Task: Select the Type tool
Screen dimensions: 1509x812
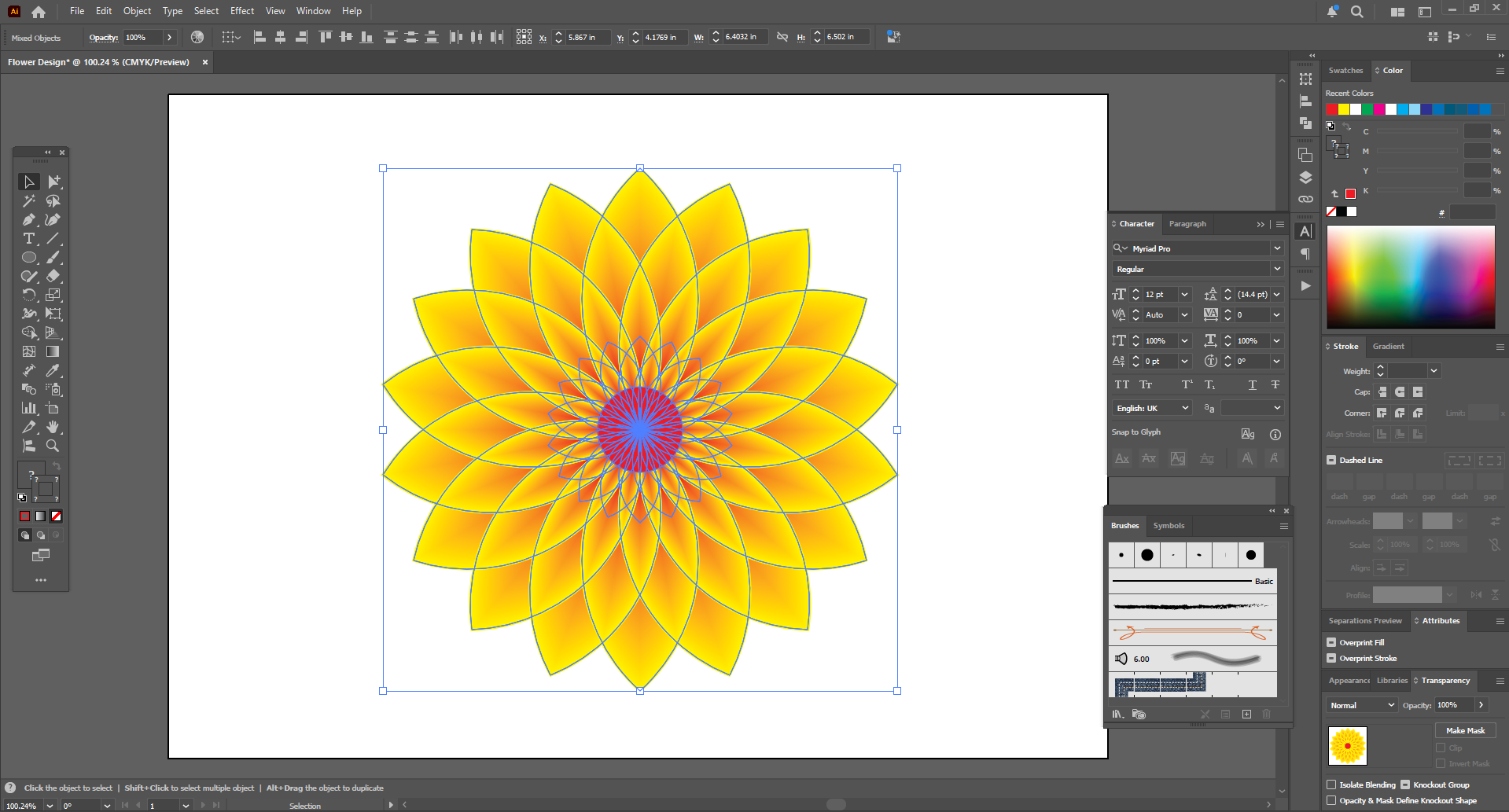Action: click(x=29, y=239)
